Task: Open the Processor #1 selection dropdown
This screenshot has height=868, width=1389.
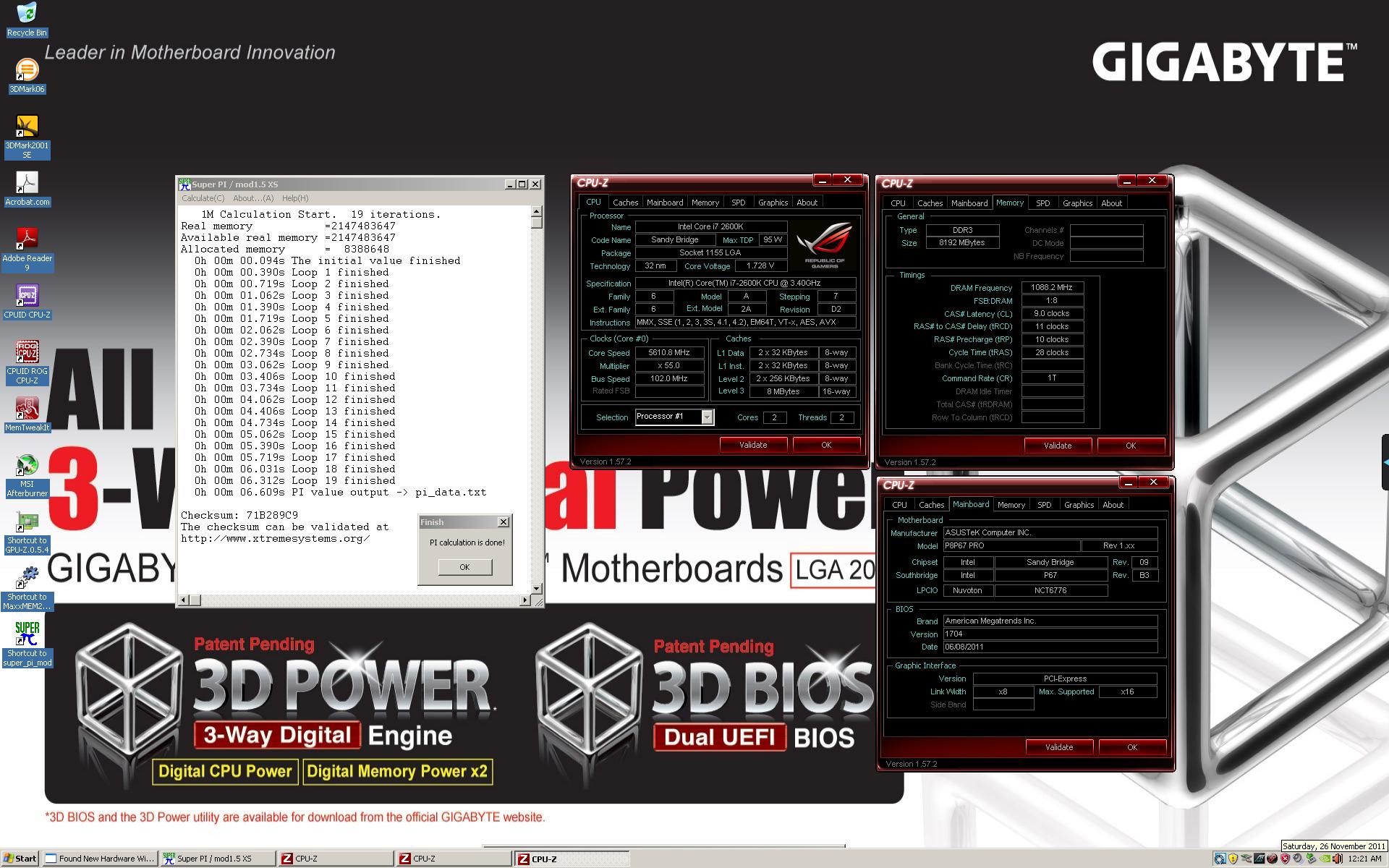Action: point(708,417)
